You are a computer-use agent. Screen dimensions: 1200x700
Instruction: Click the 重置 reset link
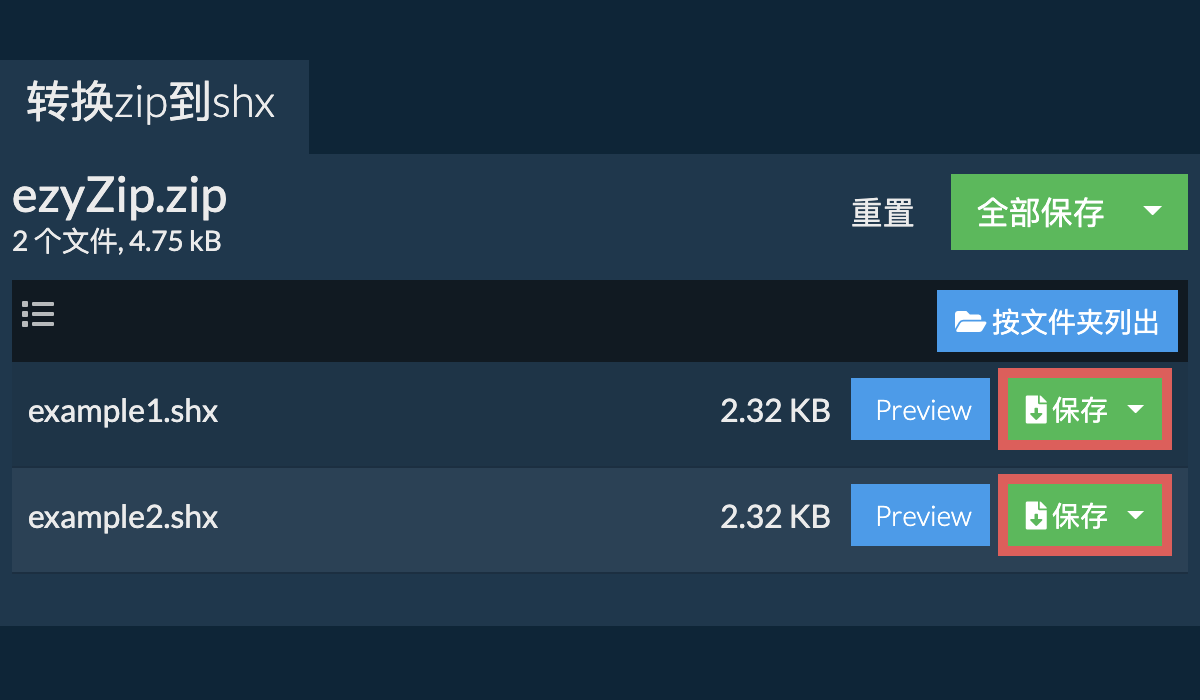pyautogui.click(x=882, y=213)
